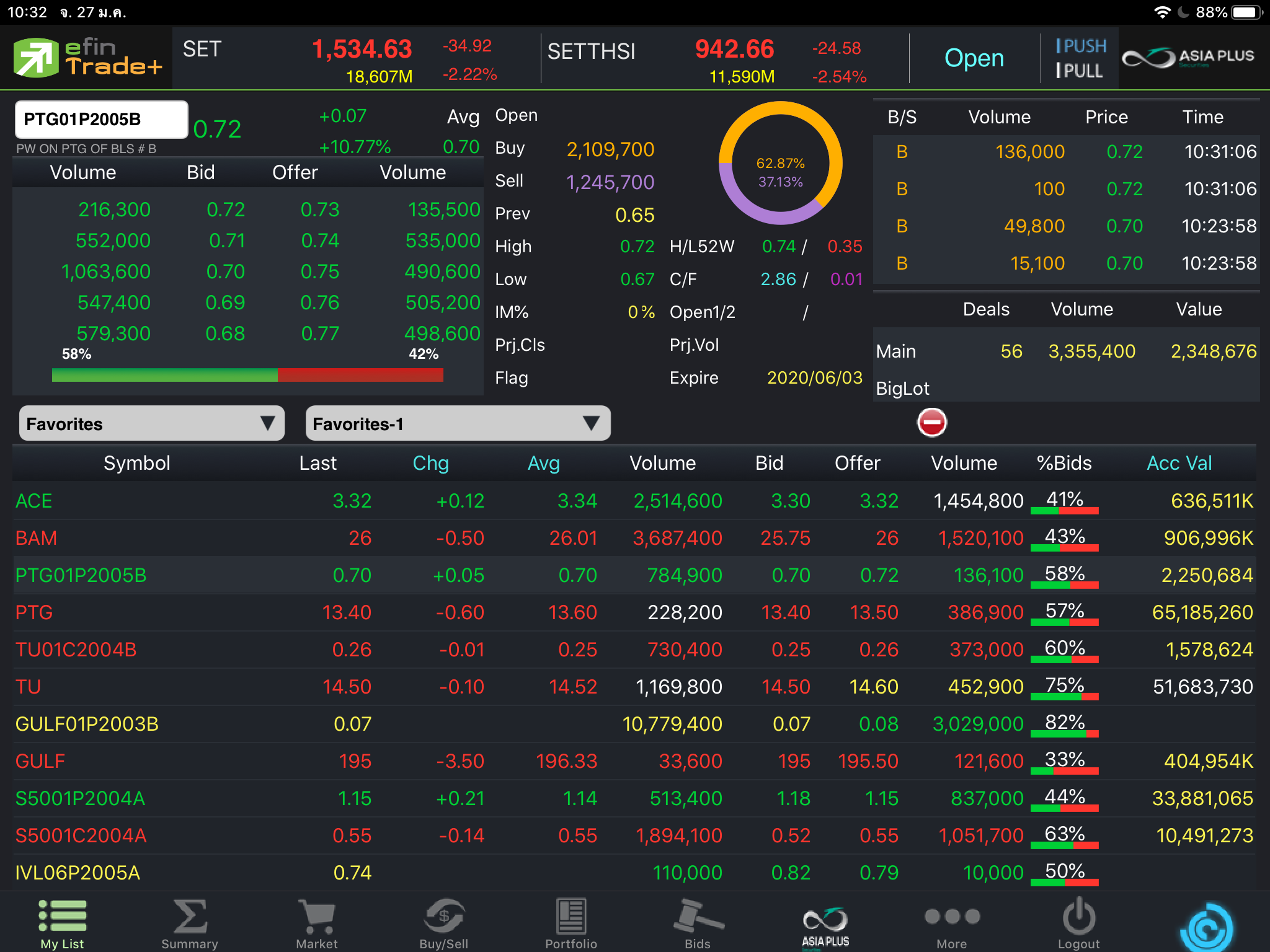The width and height of the screenshot is (1270, 952).
Task: Click the red minus remove button
Action: point(931,423)
